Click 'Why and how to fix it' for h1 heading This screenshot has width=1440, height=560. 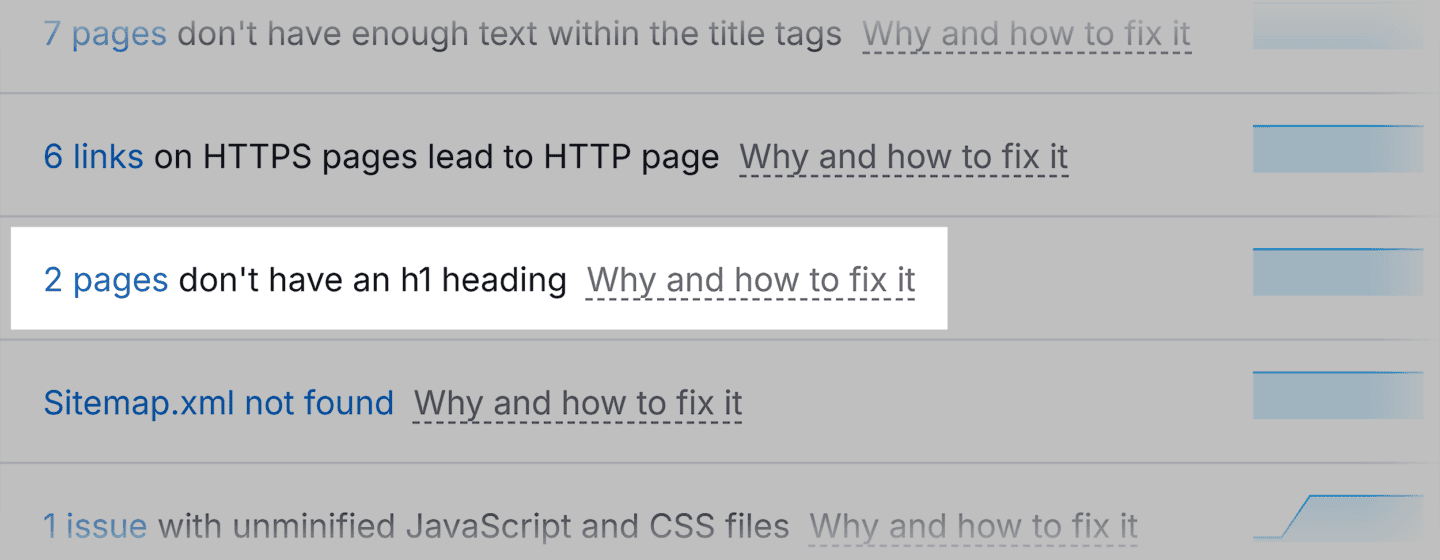(750, 280)
